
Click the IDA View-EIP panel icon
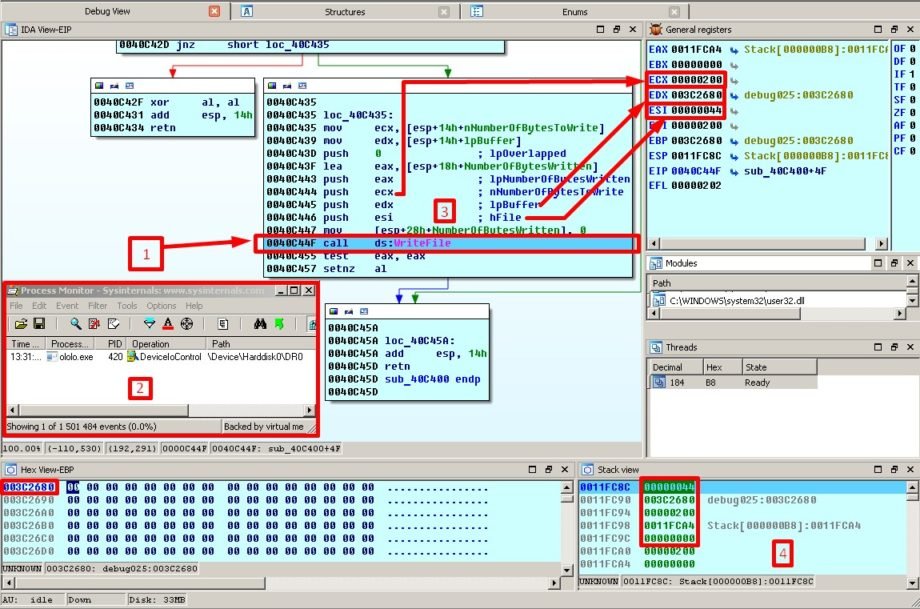11,29
